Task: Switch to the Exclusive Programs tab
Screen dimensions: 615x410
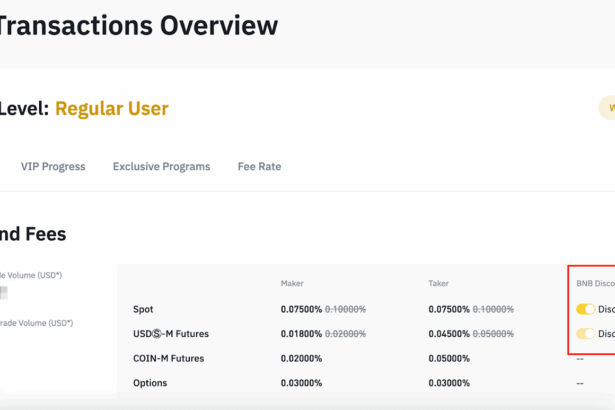Action: click(x=161, y=167)
